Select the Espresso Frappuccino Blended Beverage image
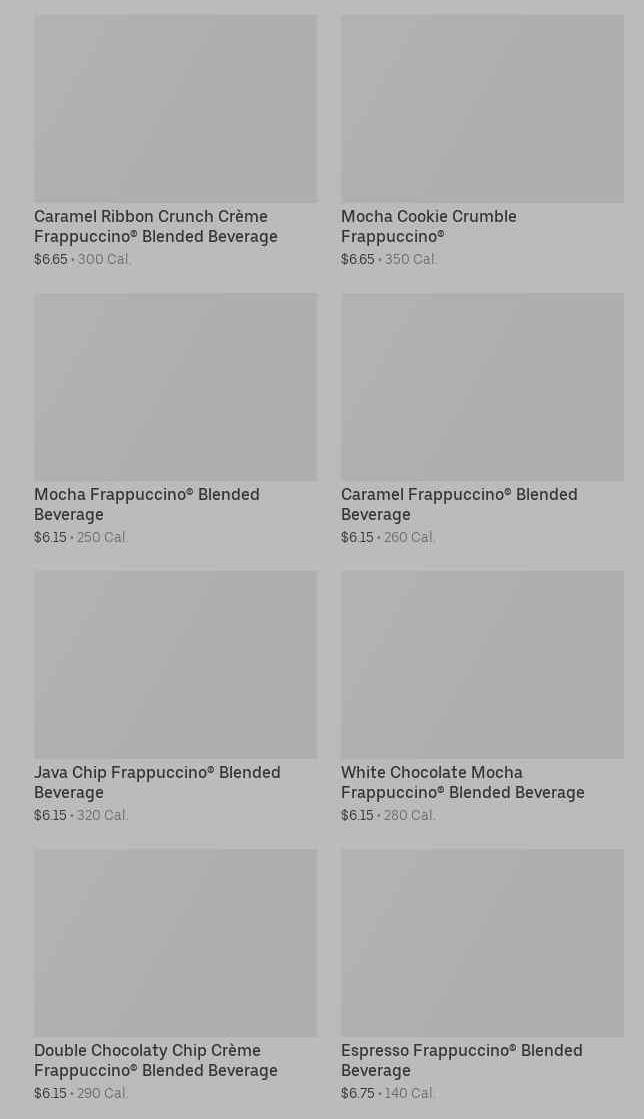This screenshot has height=1119, width=644. [482, 942]
